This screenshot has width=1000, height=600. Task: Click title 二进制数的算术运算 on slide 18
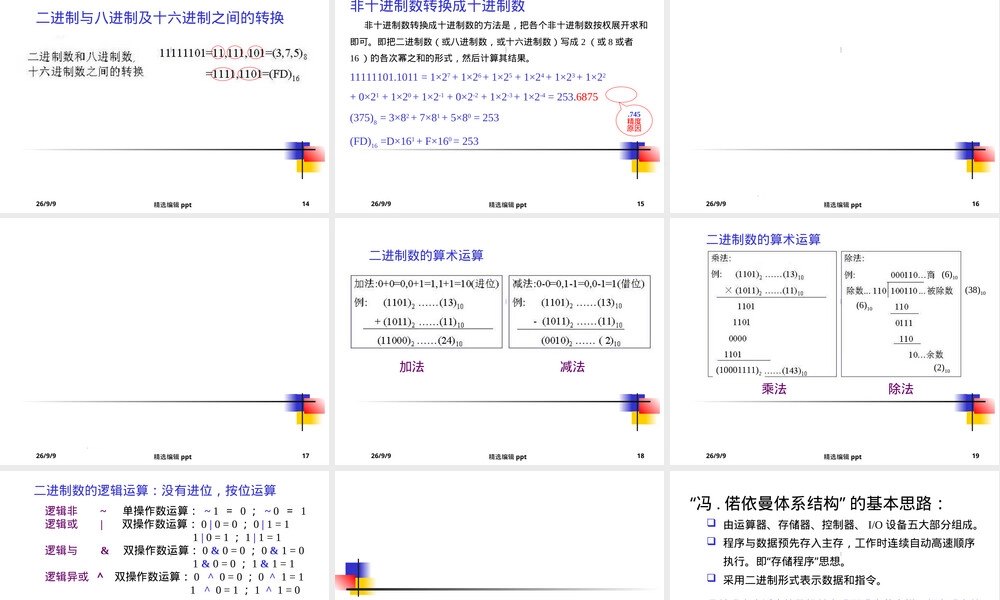tap(426, 256)
